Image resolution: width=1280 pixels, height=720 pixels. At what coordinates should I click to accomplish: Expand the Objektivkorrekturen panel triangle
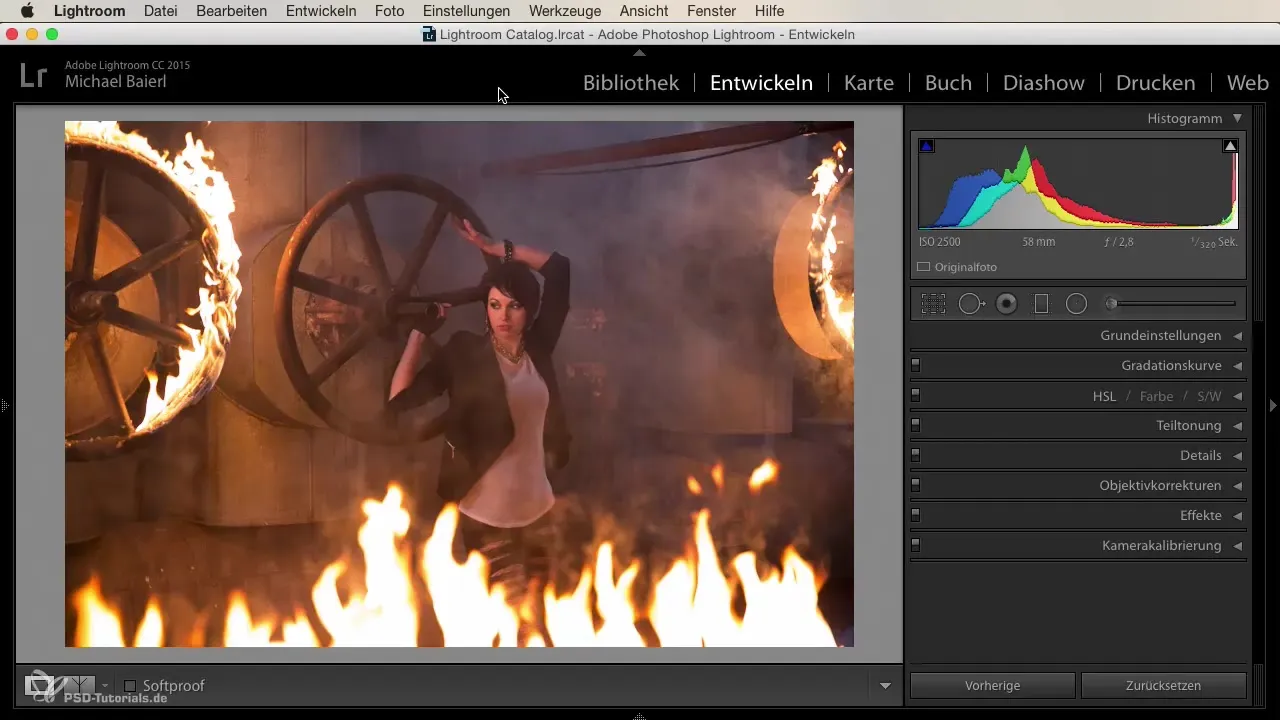tap(1238, 486)
